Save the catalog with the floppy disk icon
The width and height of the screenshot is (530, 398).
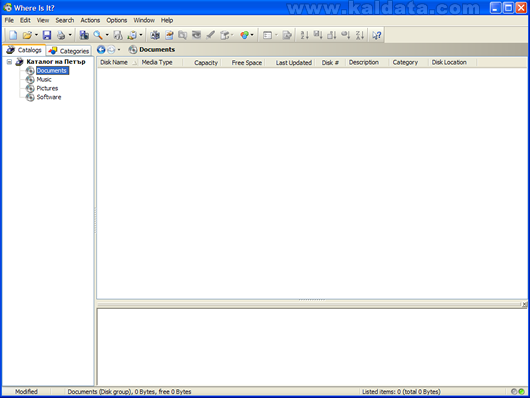47,35
